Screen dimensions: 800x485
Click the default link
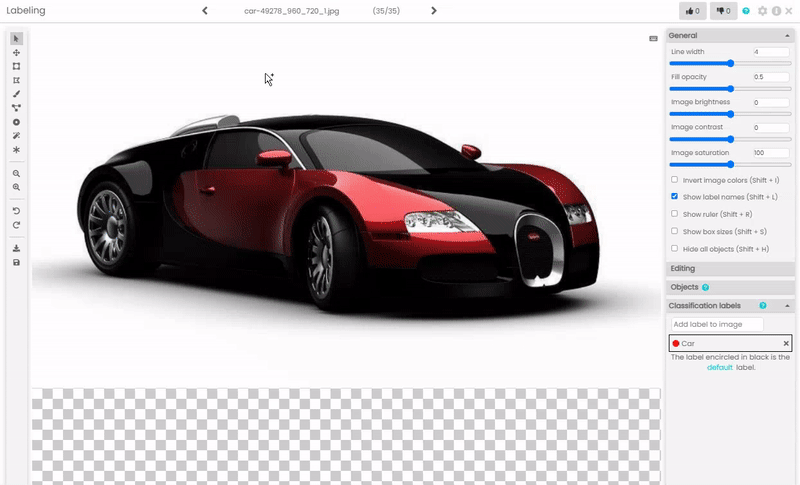point(719,367)
